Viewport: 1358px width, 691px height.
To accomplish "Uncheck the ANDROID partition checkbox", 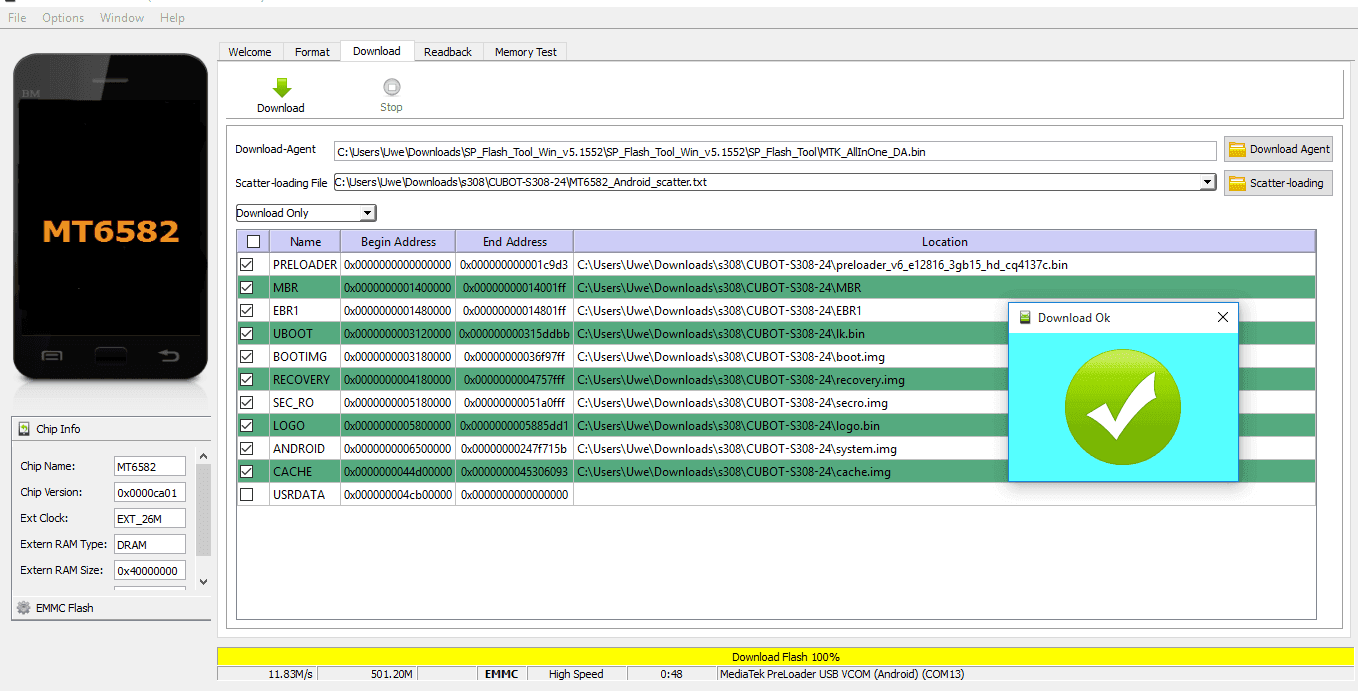I will (x=247, y=449).
